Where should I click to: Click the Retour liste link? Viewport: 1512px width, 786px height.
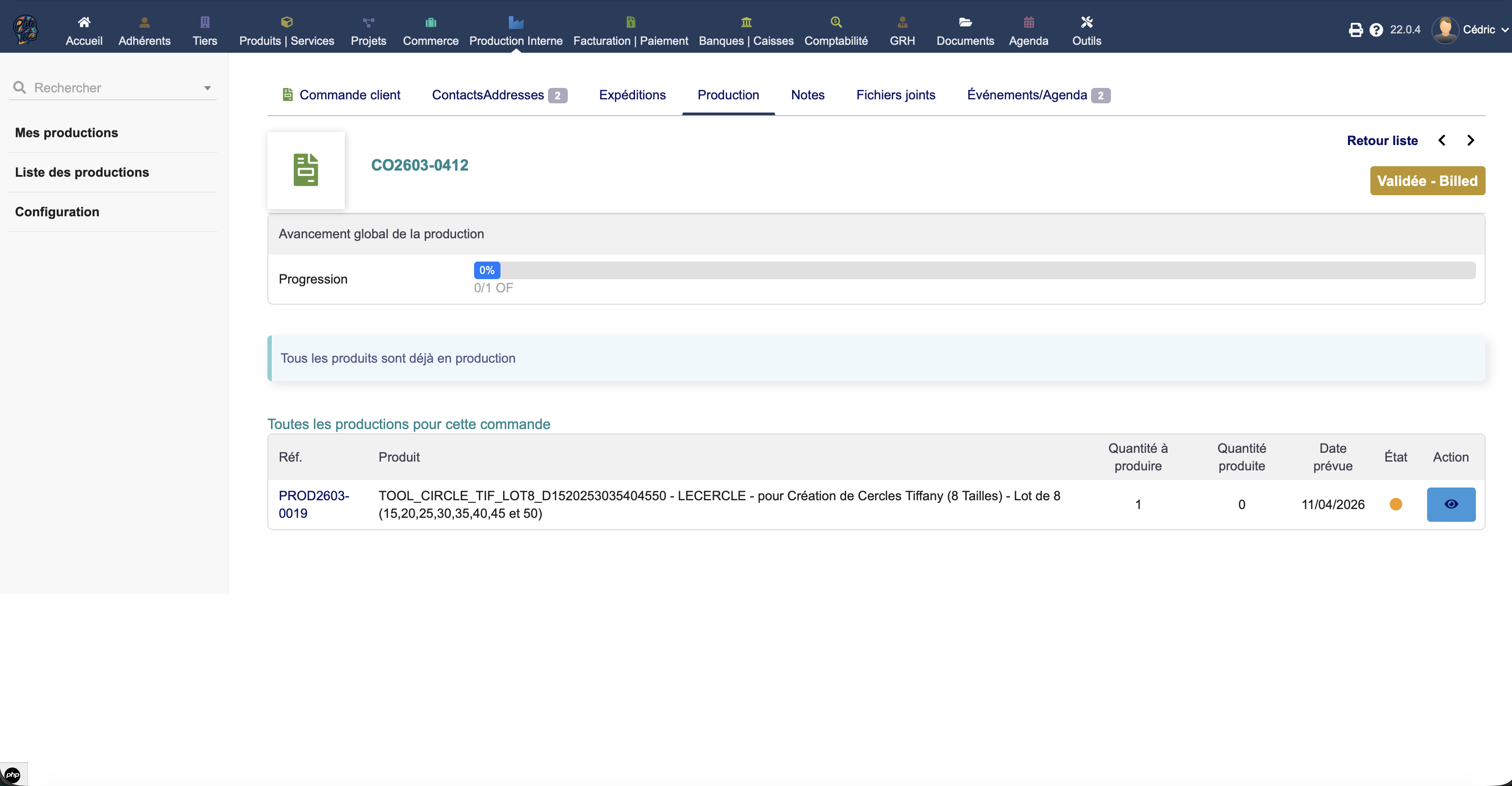click(x=1382, y=141)
